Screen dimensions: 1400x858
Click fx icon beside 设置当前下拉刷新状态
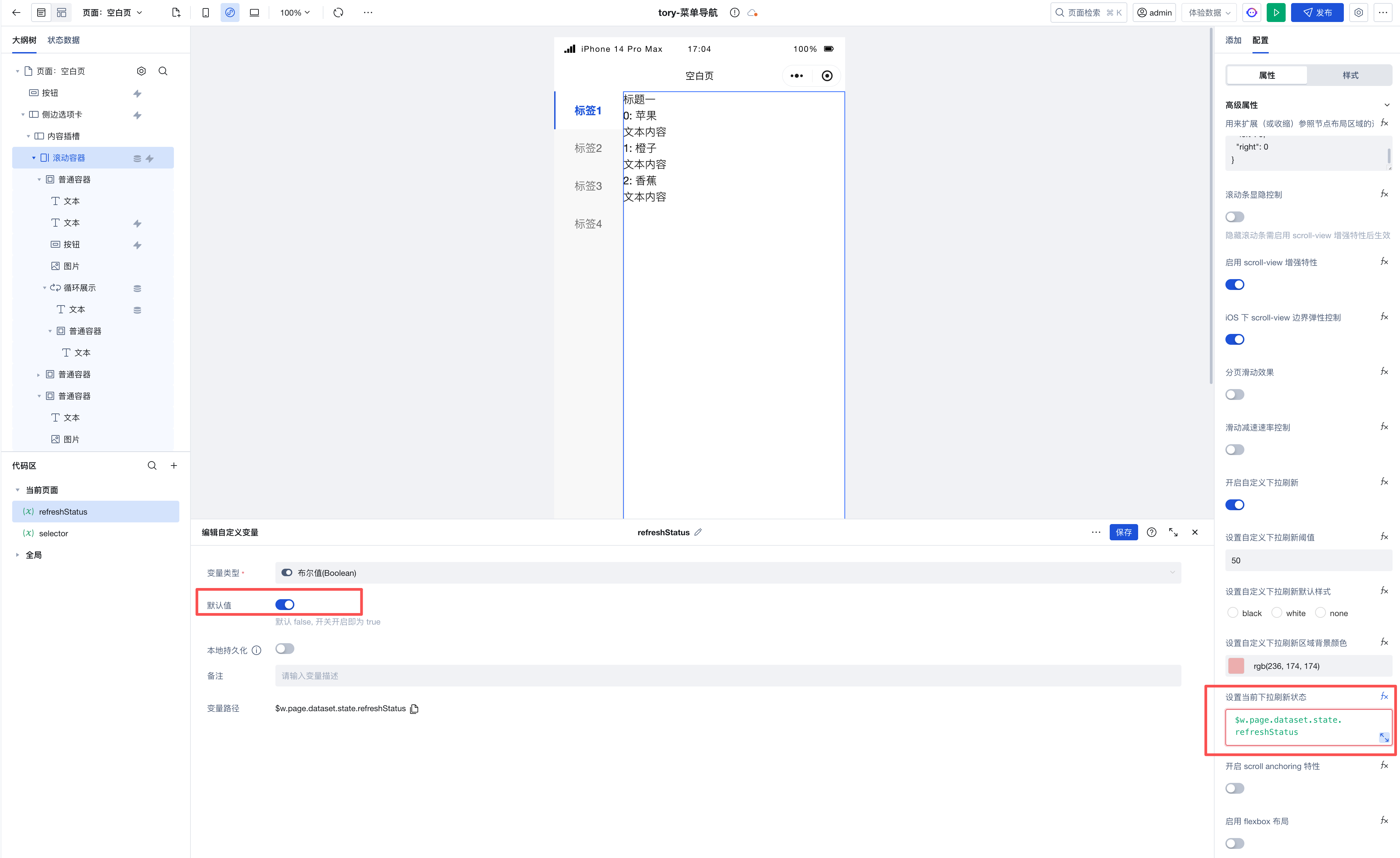pyautogui.click(x=1384, y=696)
